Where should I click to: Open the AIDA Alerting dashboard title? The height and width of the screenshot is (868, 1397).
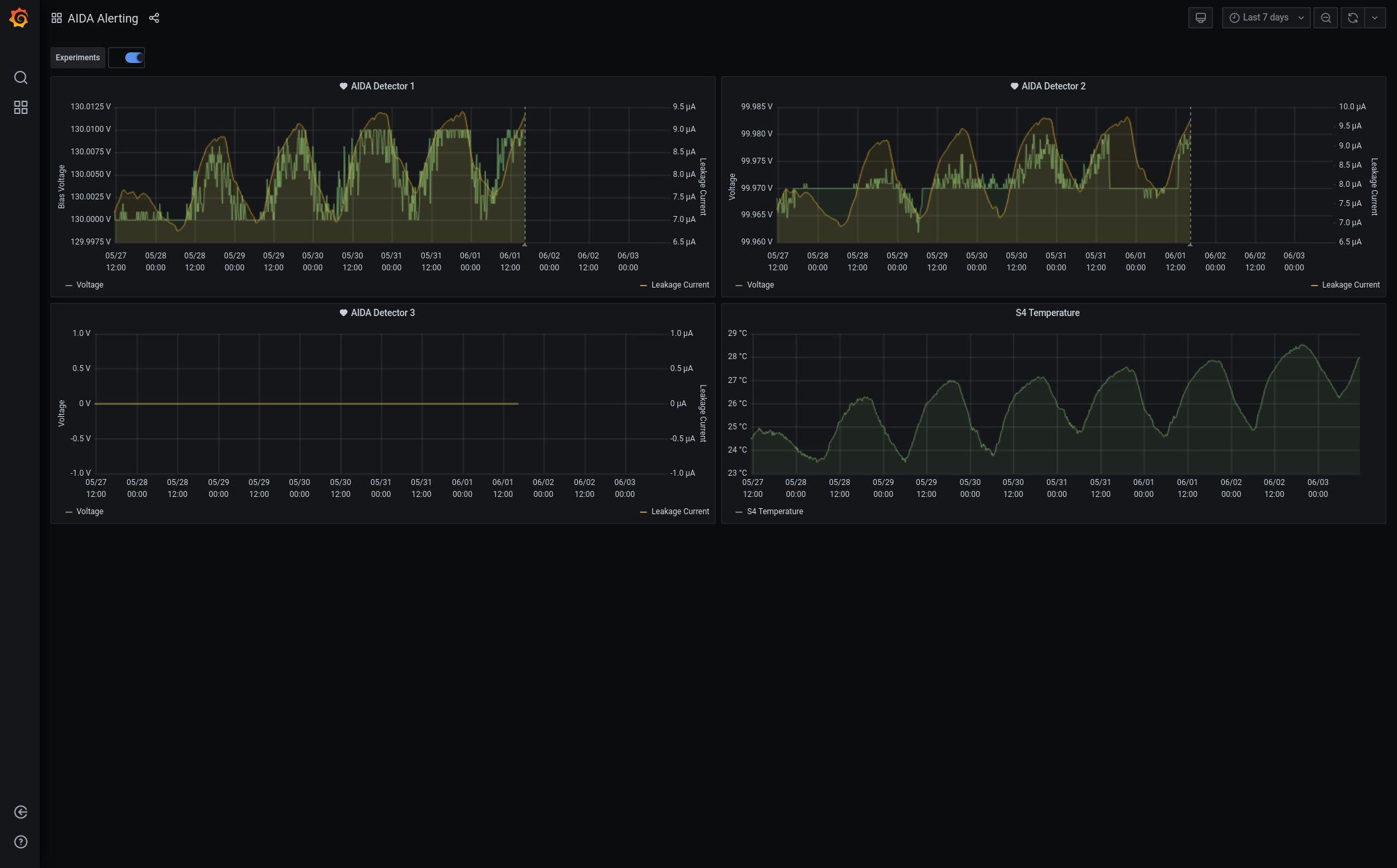tap(103, 19)
